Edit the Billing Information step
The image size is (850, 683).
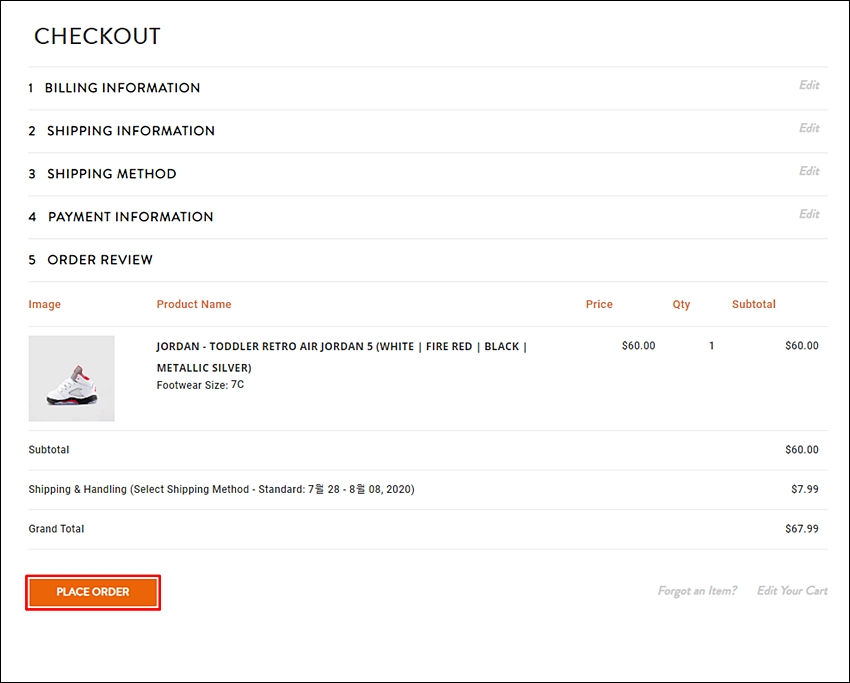click(x=809, y=85)
